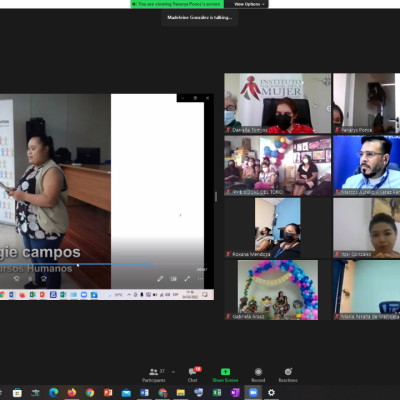Click the pencil edit icon in video player
The width and height of the screenshot is (400, 400).
tap(160, 279)
